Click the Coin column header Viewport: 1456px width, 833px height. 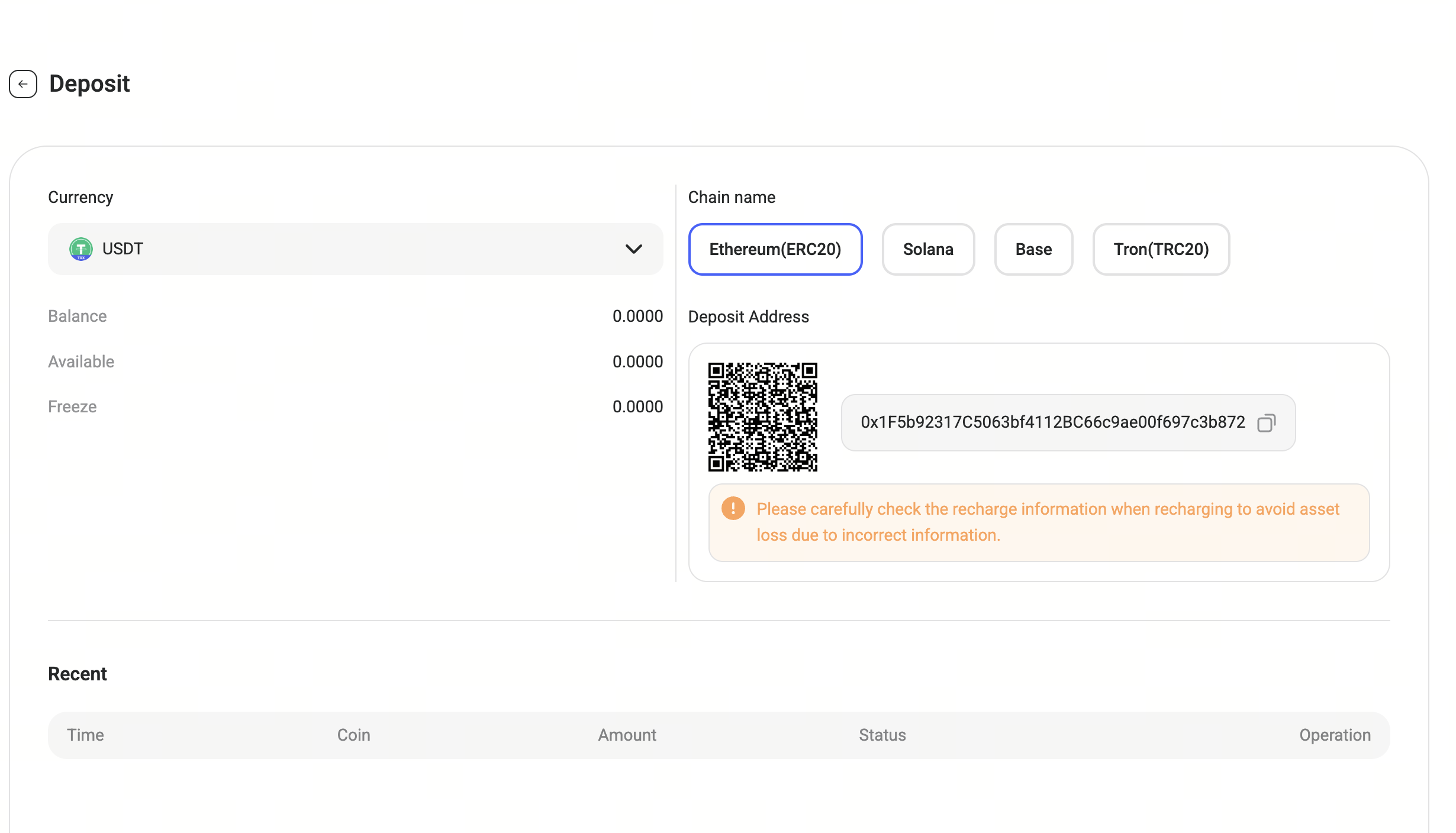(353, 735)
